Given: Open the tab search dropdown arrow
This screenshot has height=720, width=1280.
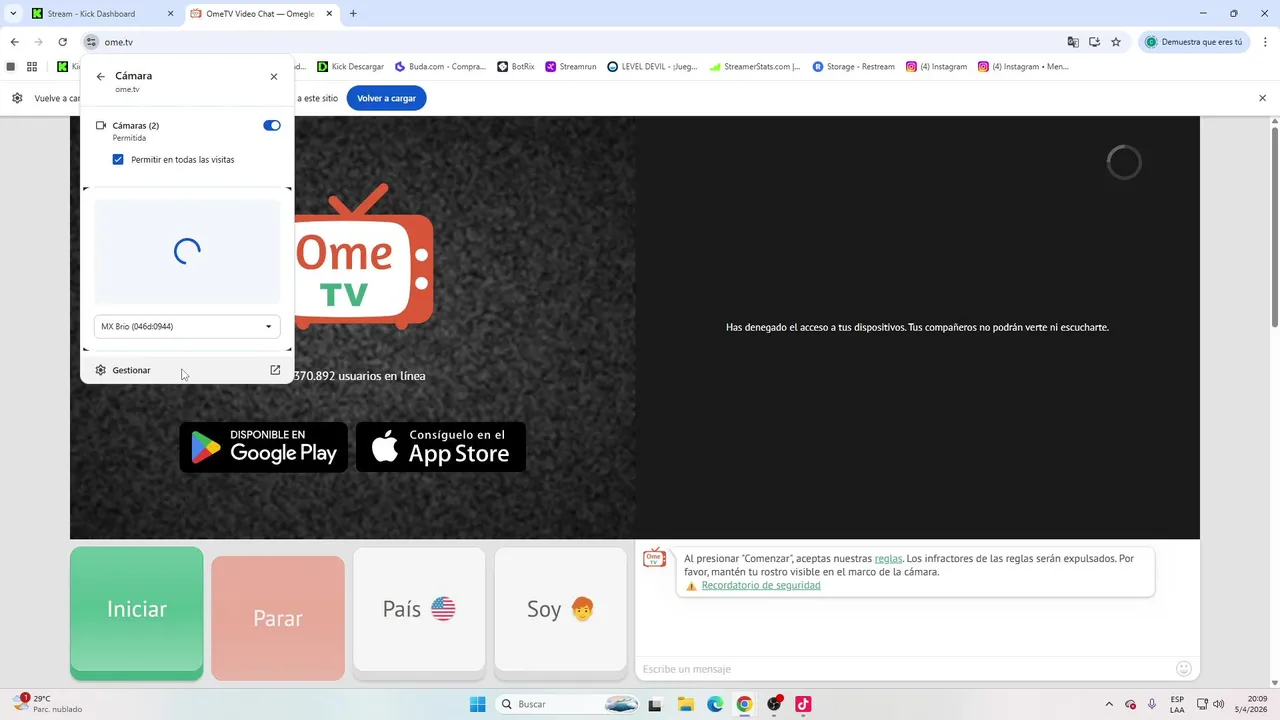Looking at the screenshot, I should 13,14.
